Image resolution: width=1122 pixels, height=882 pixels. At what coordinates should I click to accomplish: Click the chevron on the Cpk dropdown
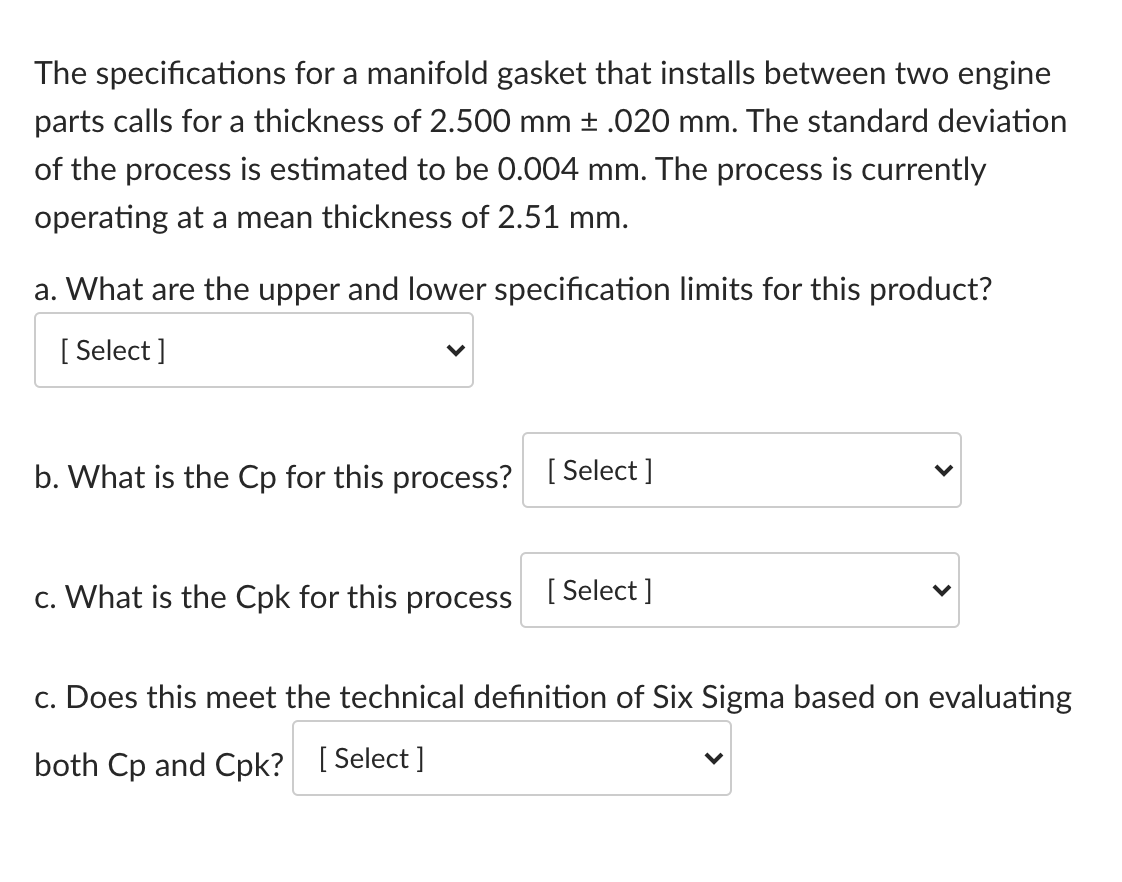(939, 590)
